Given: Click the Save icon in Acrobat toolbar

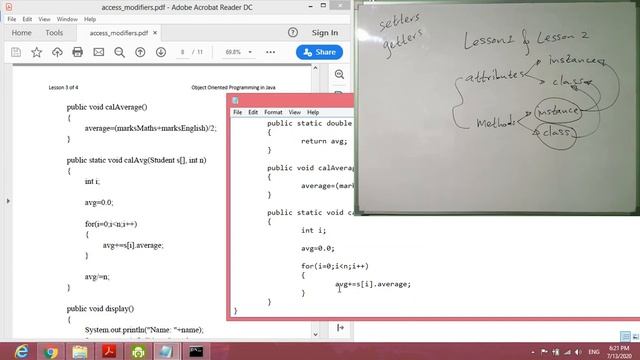Looking at the screenshot, I should pos(16,52).
